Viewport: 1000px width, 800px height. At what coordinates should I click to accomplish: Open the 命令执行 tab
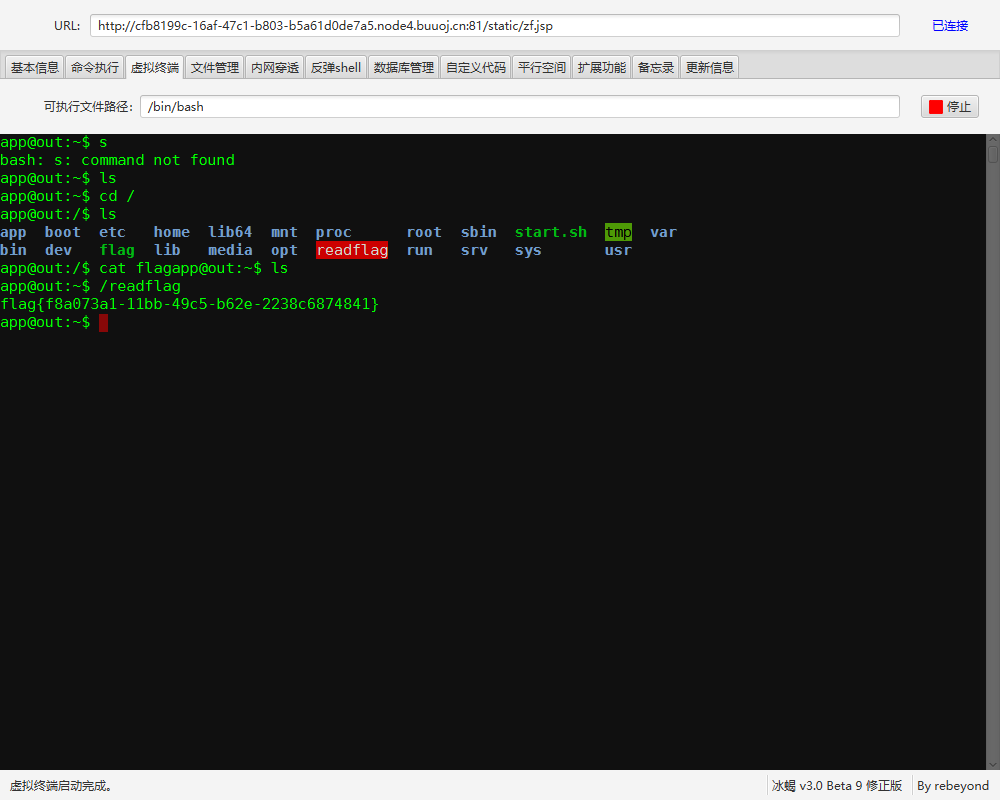pos(94,67)
